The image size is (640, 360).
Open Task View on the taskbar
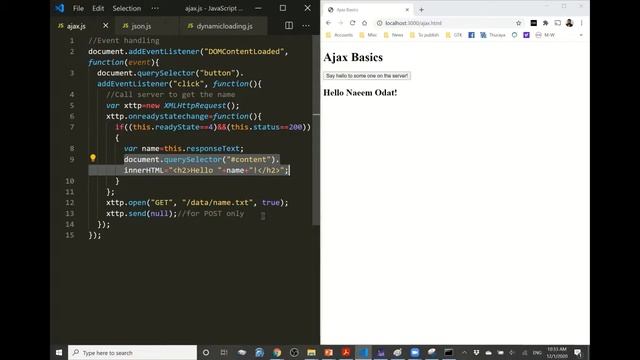[x=224, y=353]
